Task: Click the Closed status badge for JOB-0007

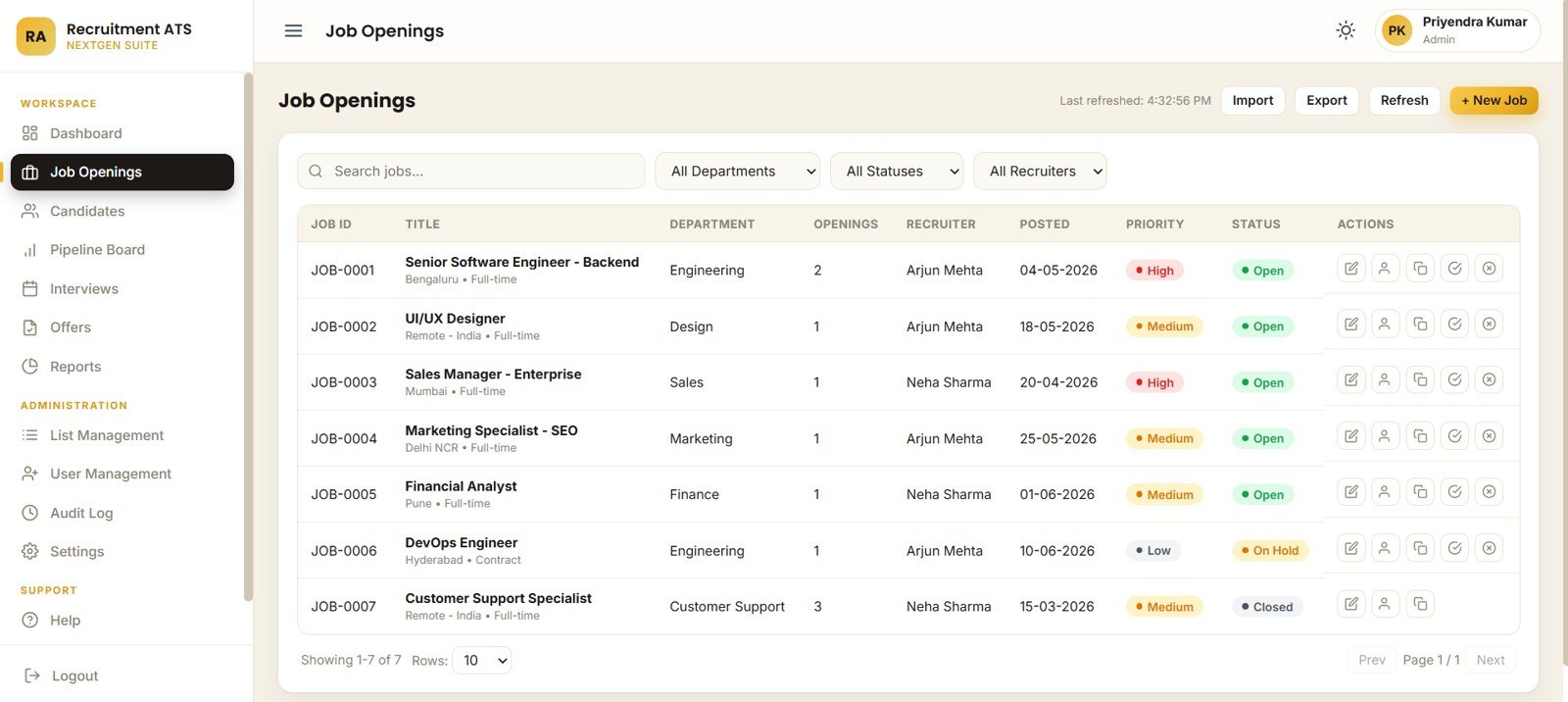Action: pyautogui.click(x=1267, y=607)
